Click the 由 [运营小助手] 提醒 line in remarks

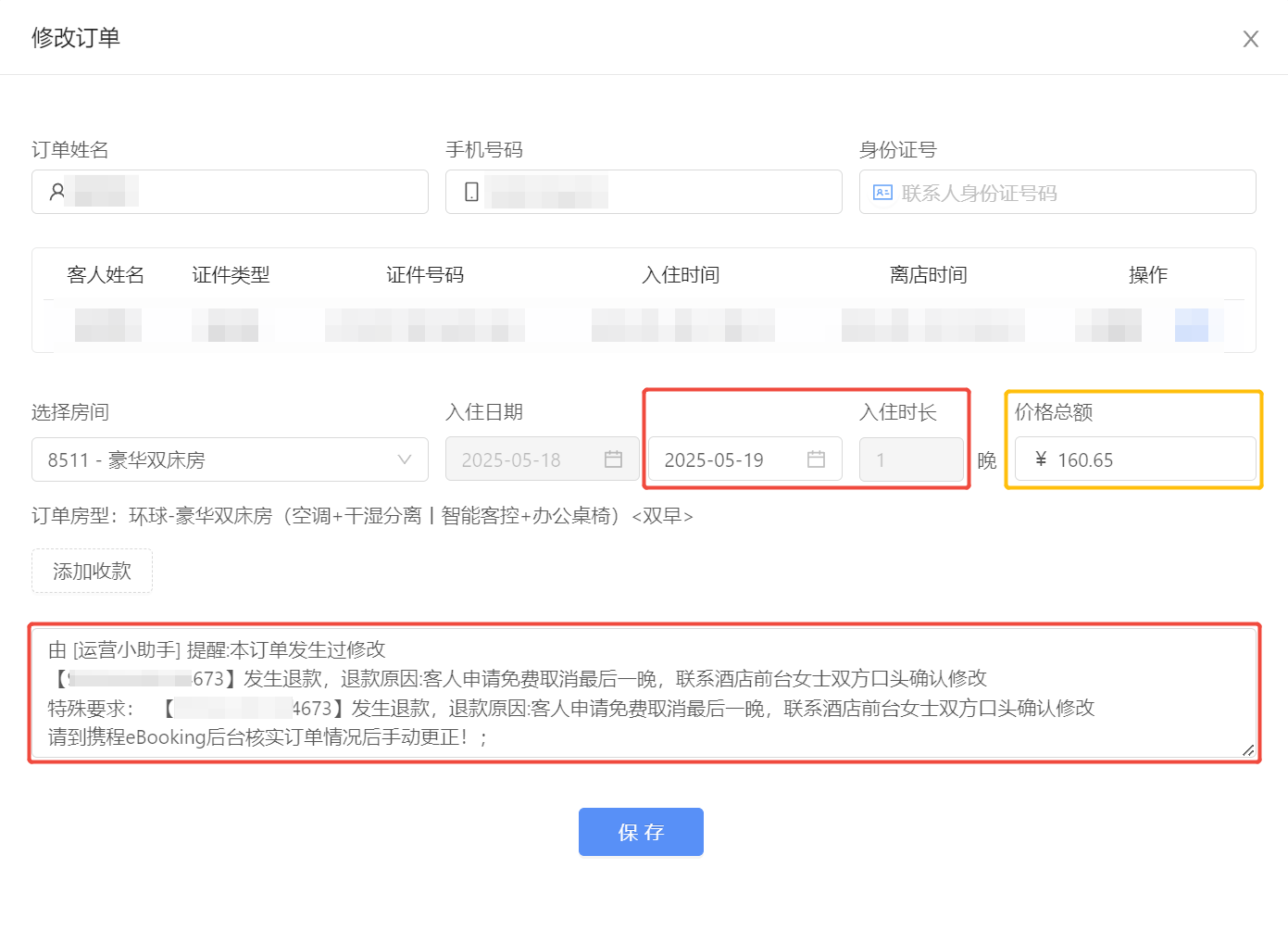click(217, 650)
